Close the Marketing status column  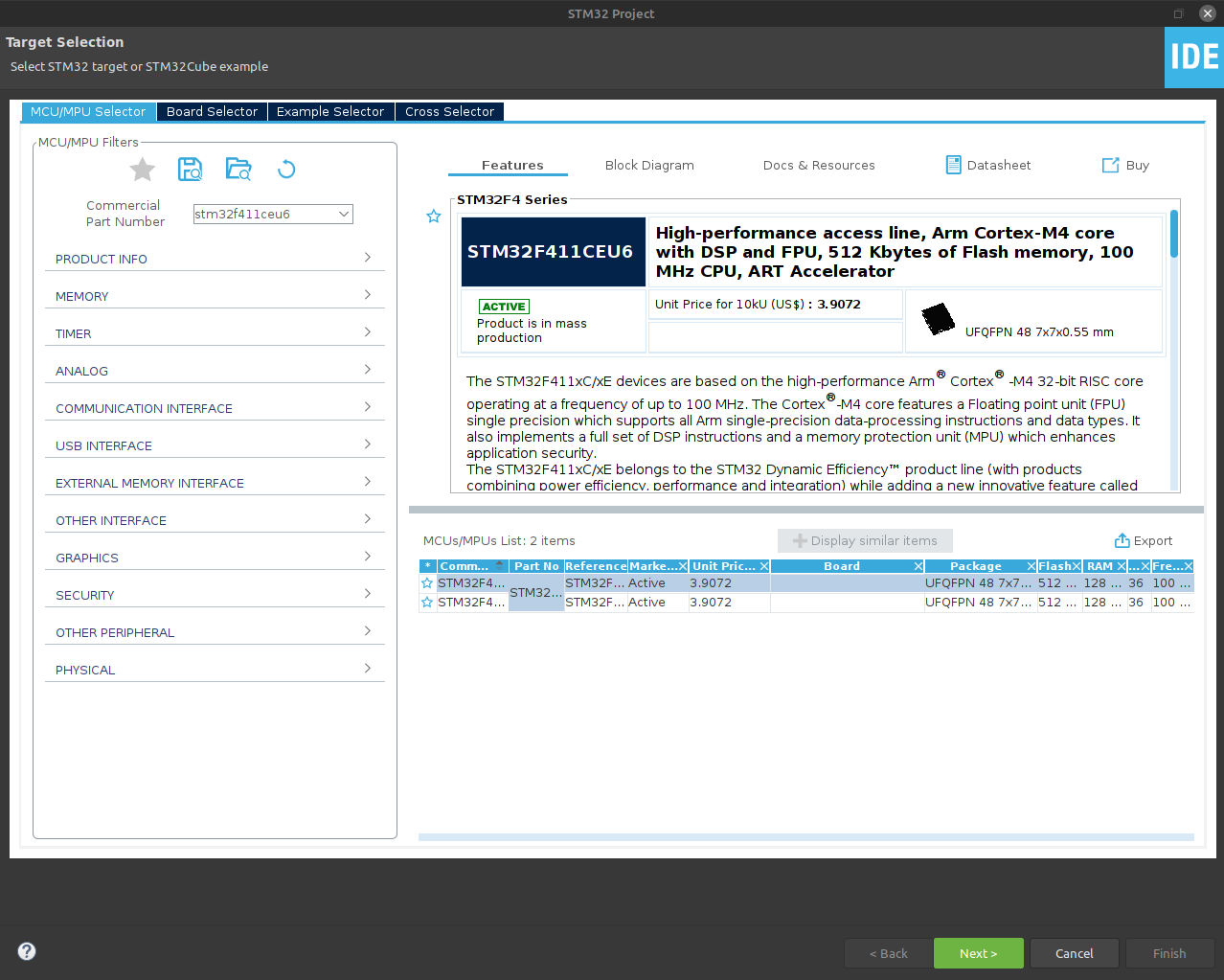pyautogui.click(x=683, y=566)
